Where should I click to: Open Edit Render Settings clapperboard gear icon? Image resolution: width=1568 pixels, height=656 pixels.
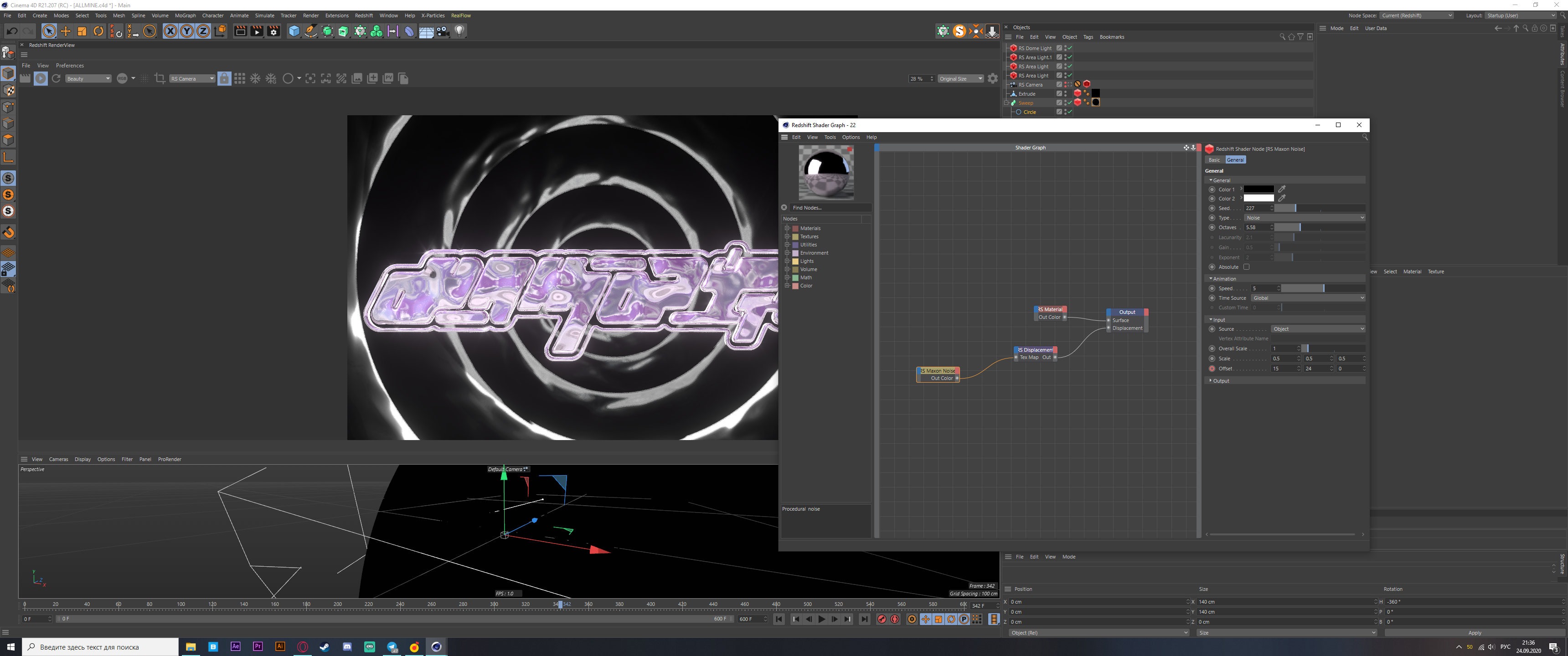coord(273,31)
